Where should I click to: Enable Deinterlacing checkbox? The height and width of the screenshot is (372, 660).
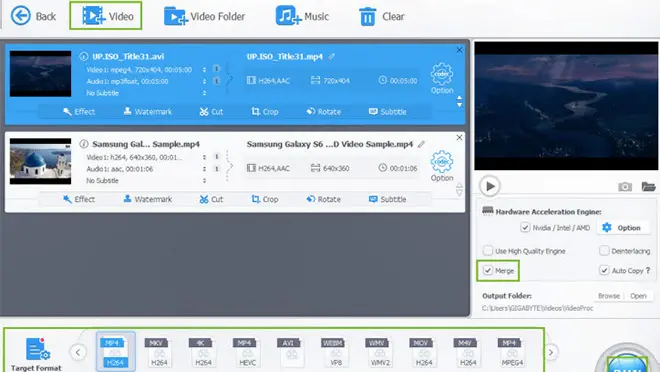click(604, 251)
